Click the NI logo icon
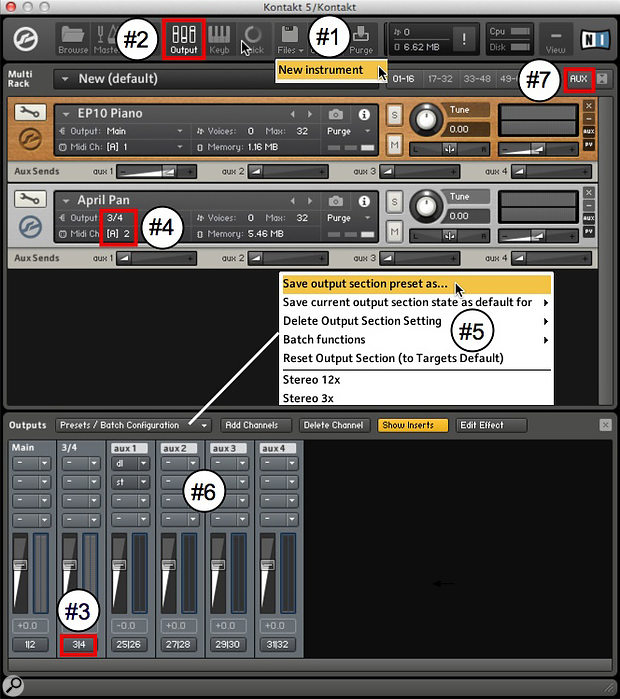Screen dimensions: 620x699 595,40
